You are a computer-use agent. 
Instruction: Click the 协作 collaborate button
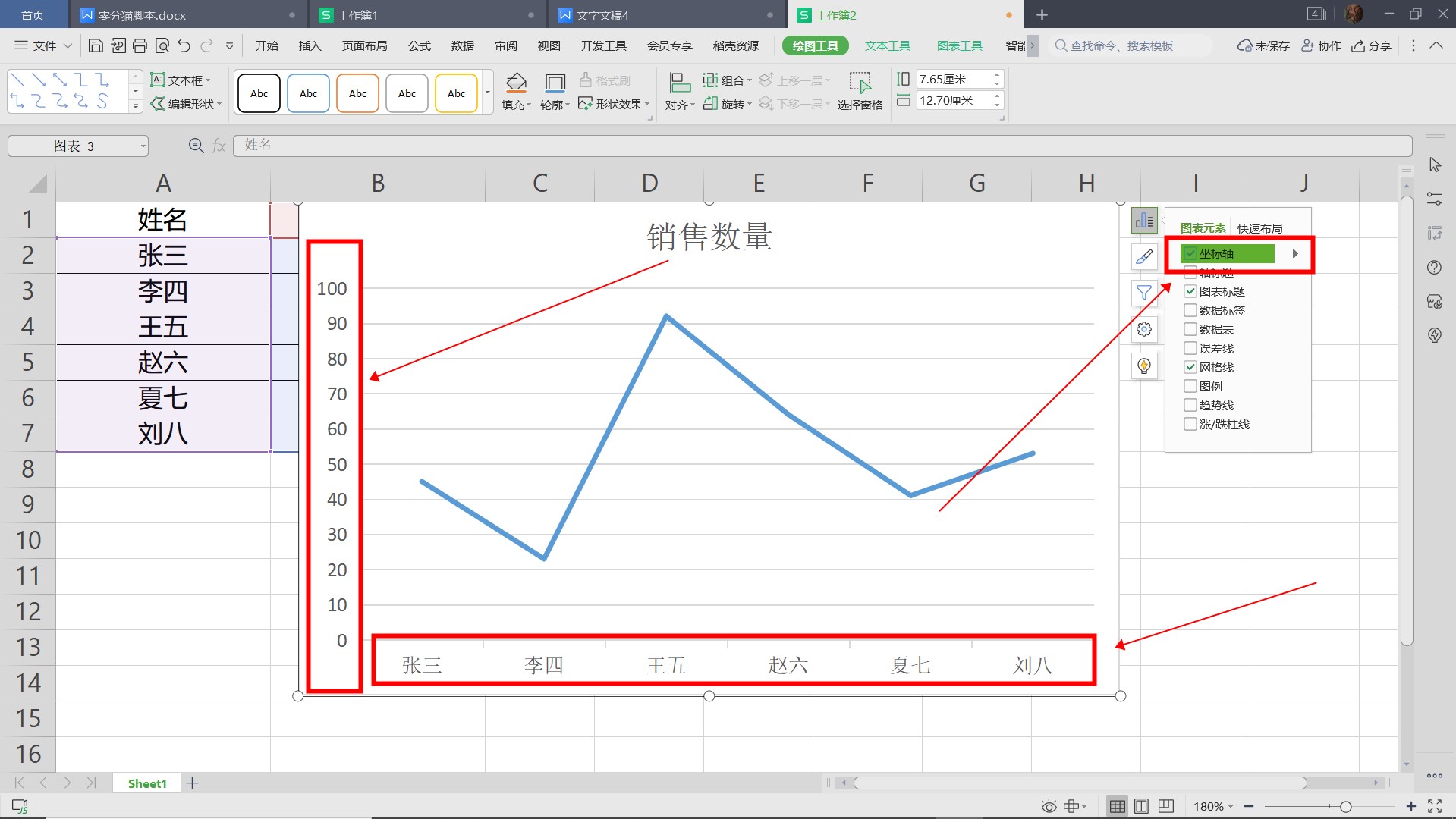1322,45
